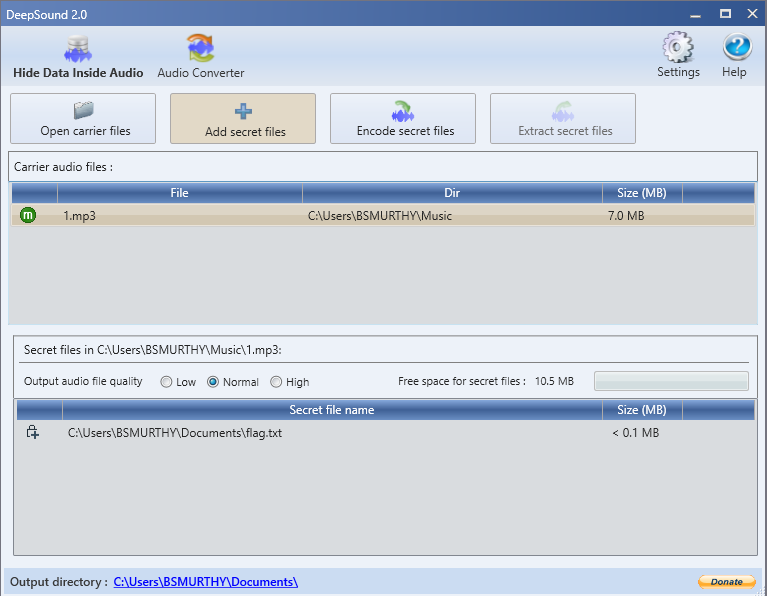The height and width of the screenshot is (596, 767).
Task: Click the File column header in the carrier list
Action: coord(180,193)
